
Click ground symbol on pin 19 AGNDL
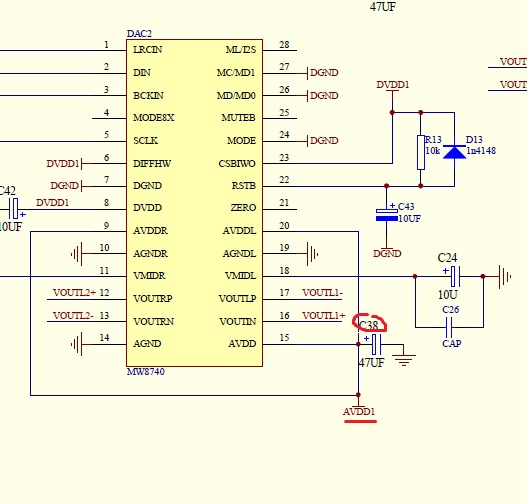312,254
